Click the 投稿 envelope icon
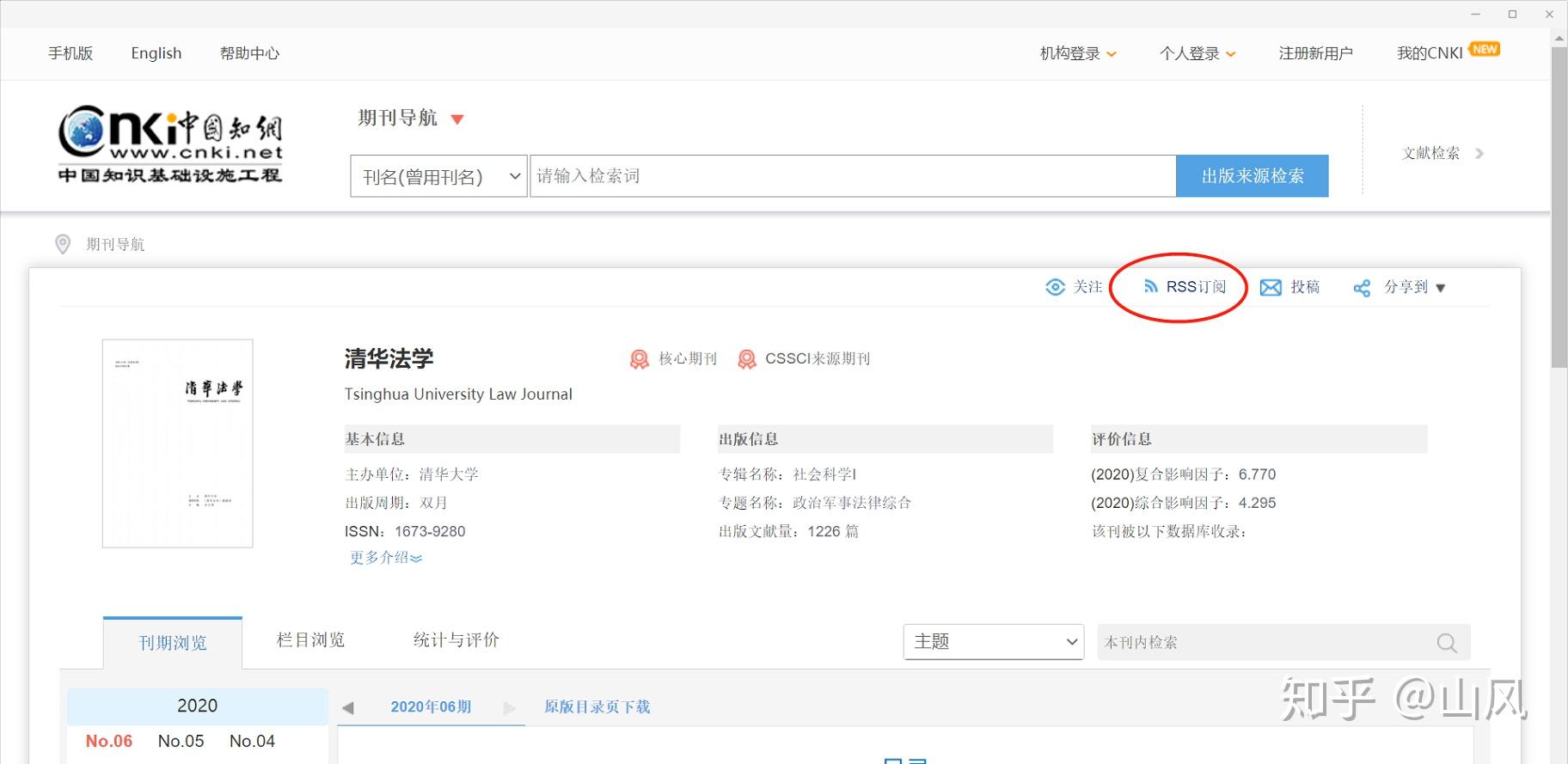The width and height of the screenshot is (1568, 764). [1271, 288]
